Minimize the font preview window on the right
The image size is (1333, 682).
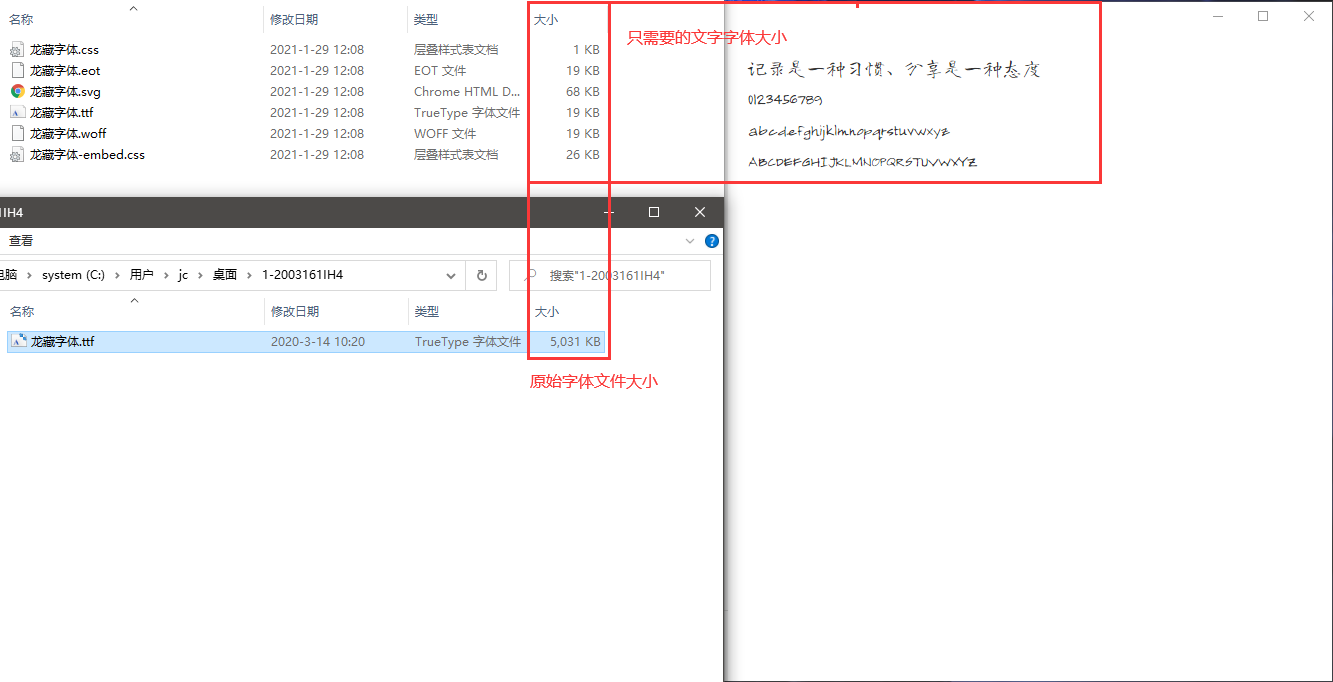pos(1218,16)
